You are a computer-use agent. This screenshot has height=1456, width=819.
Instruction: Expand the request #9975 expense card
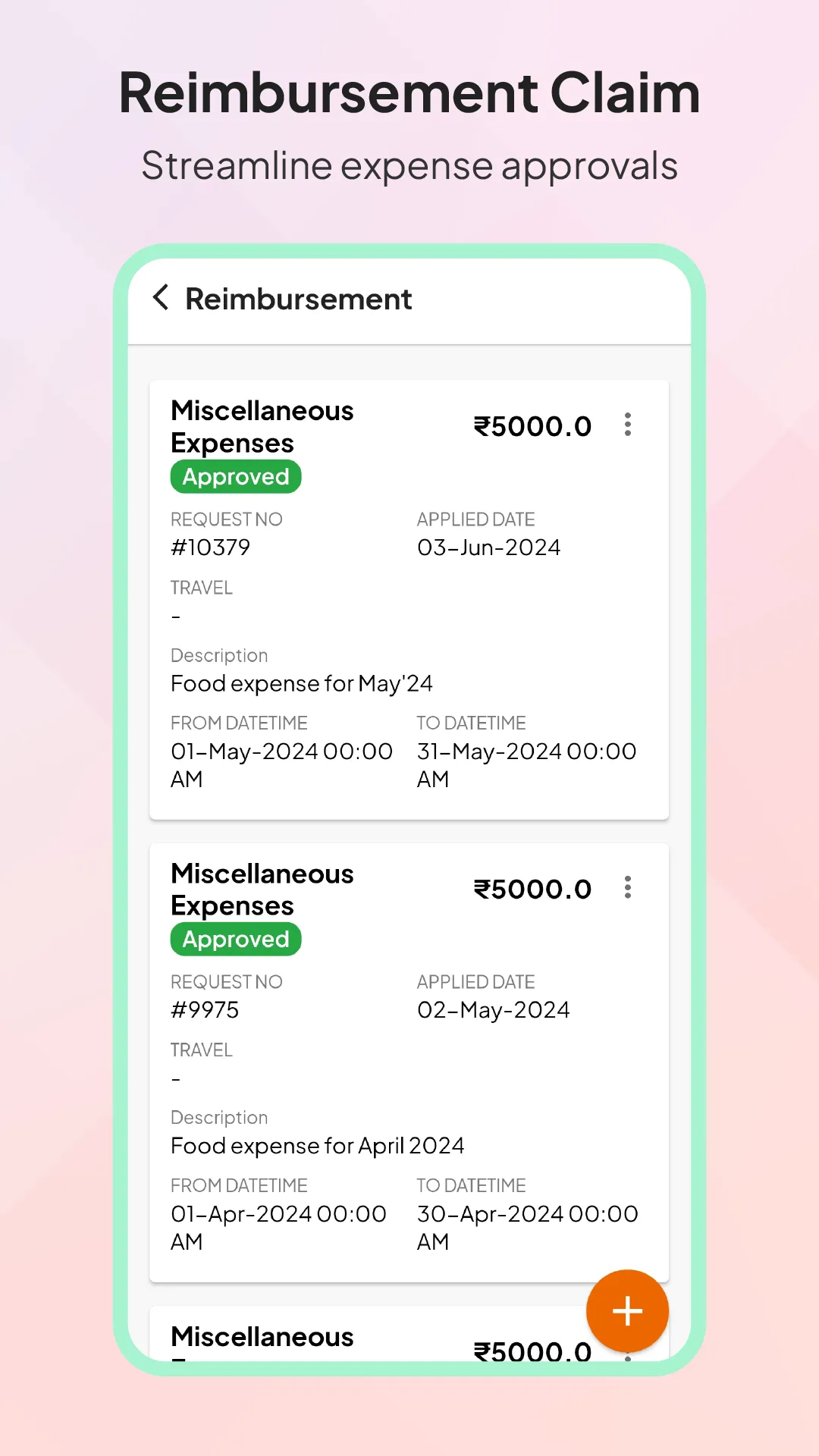pos(409,1062)
